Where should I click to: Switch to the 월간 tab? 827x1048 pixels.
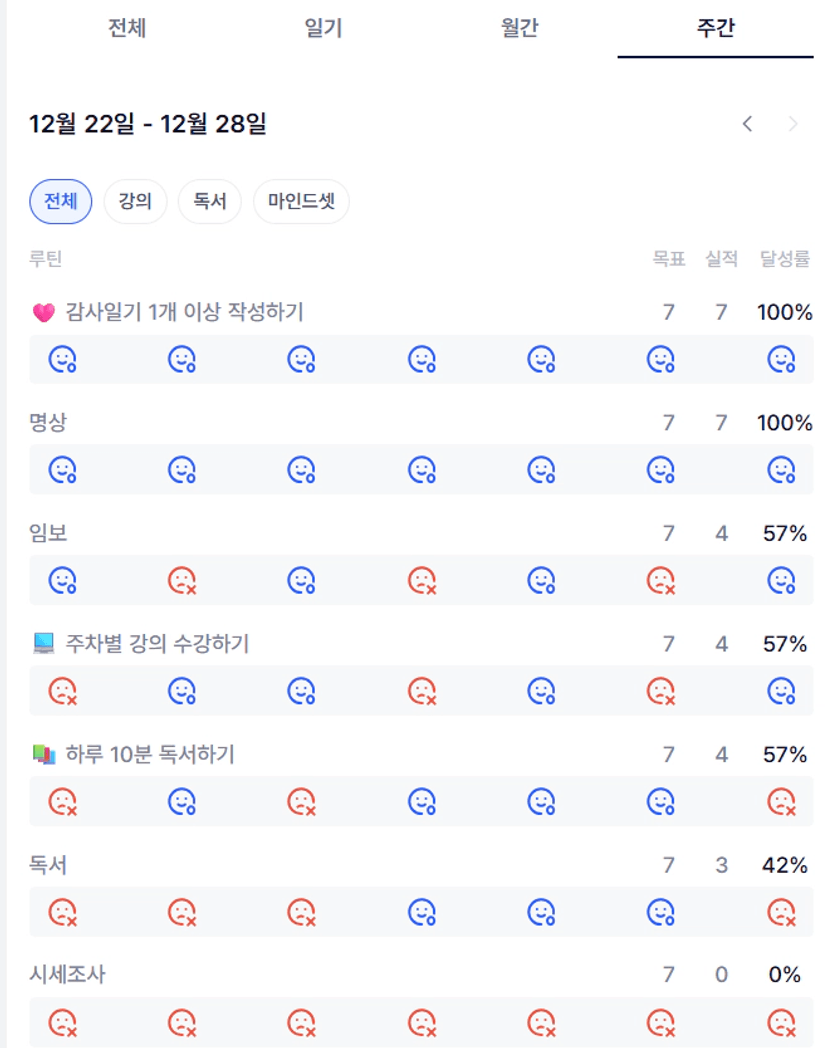point(519,28)
